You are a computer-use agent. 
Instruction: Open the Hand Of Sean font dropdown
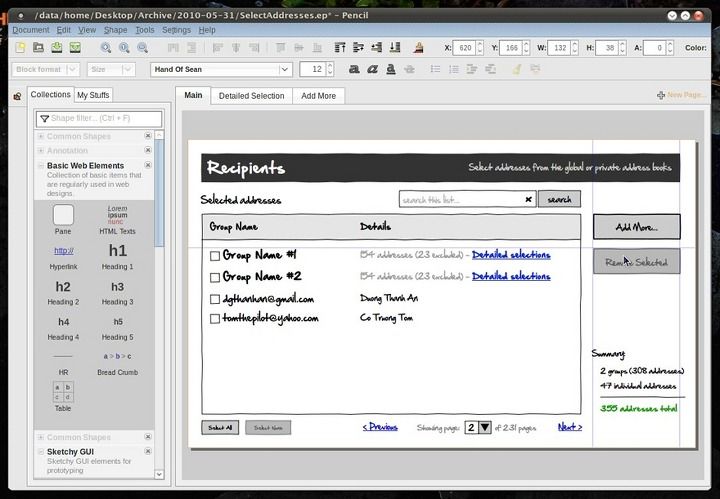pos(221,69)
